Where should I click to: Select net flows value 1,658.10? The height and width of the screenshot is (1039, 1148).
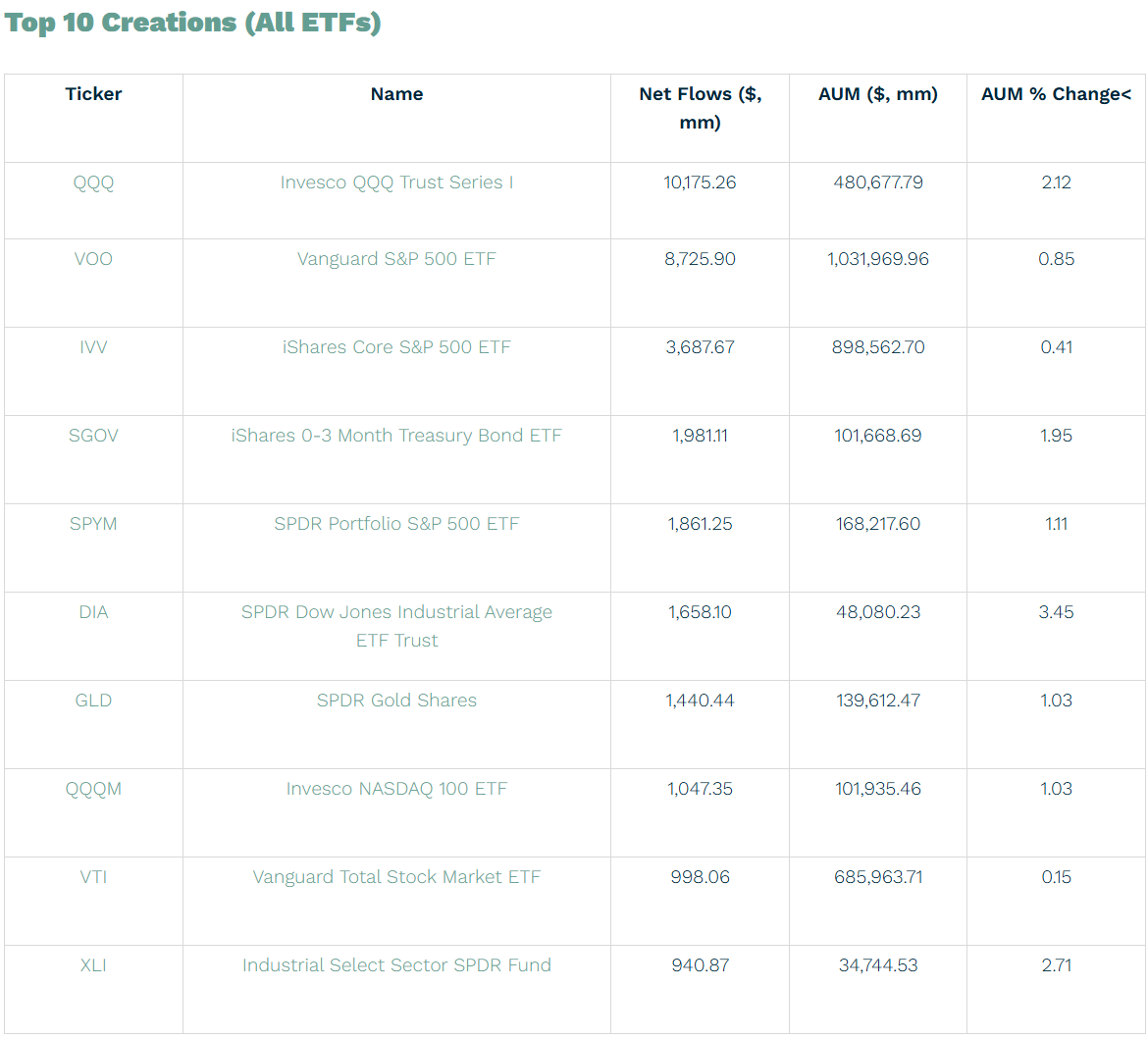[x=700, y=613]
